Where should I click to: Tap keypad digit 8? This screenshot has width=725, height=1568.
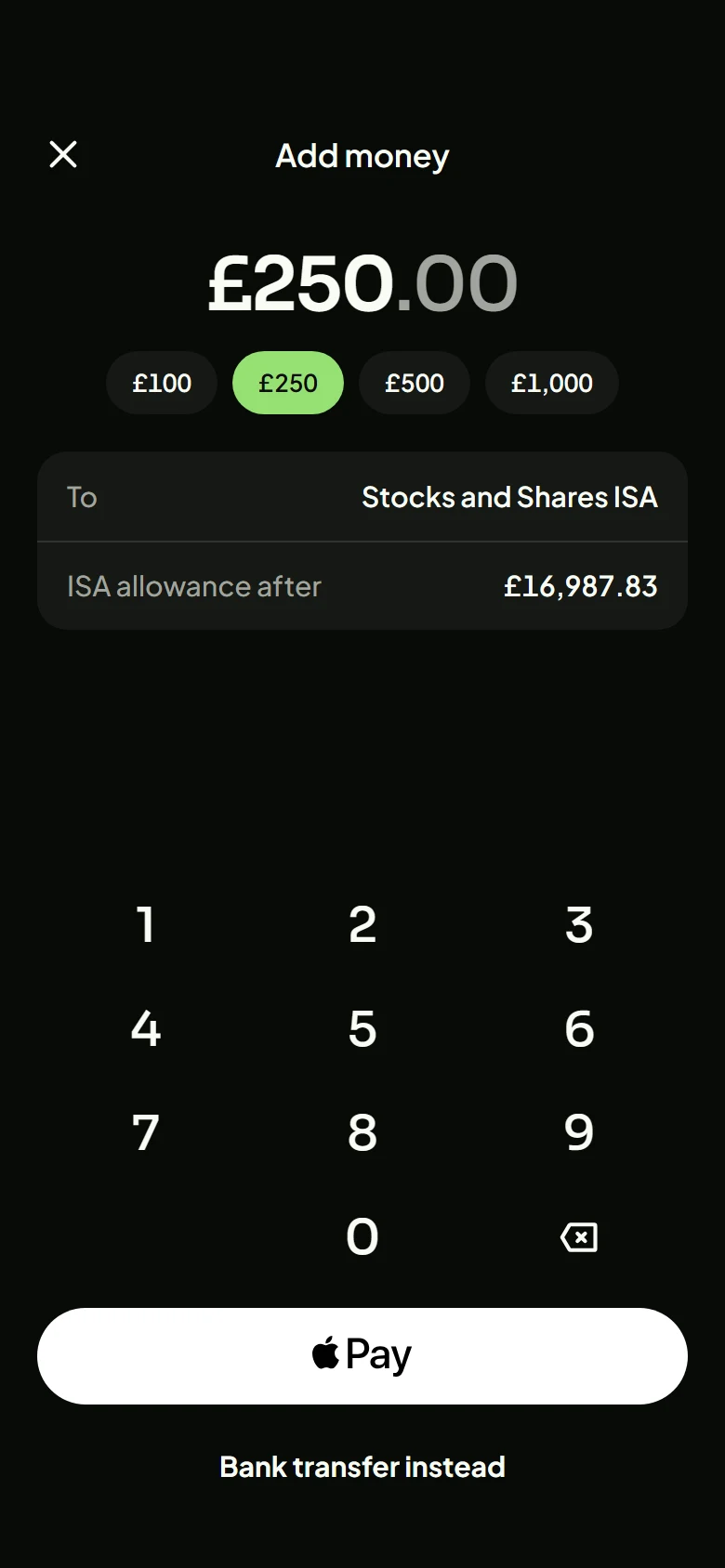coord(362,1133)
